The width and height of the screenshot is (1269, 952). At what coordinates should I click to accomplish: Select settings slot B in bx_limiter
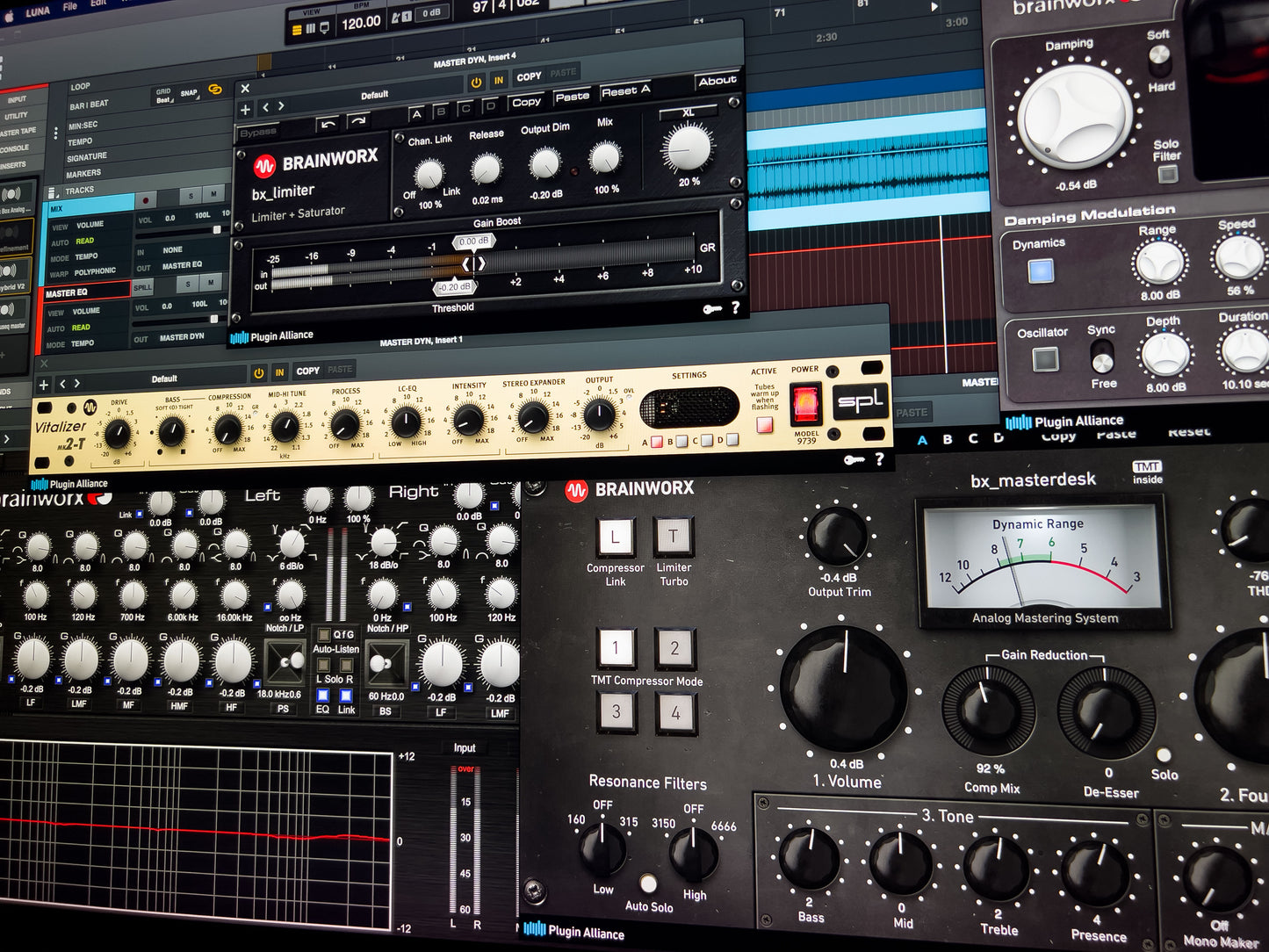pos(441,112)
